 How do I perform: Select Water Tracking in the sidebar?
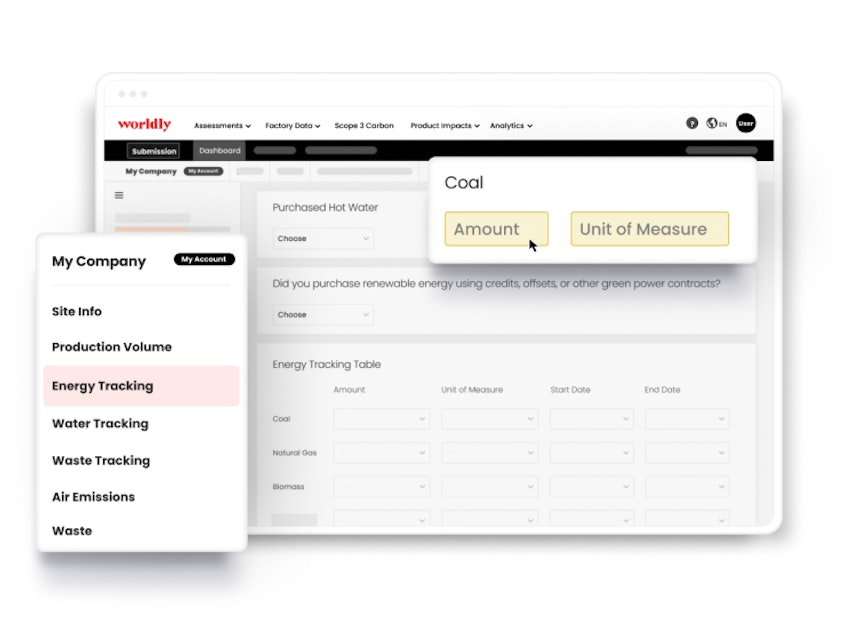[x=100, y=423]
